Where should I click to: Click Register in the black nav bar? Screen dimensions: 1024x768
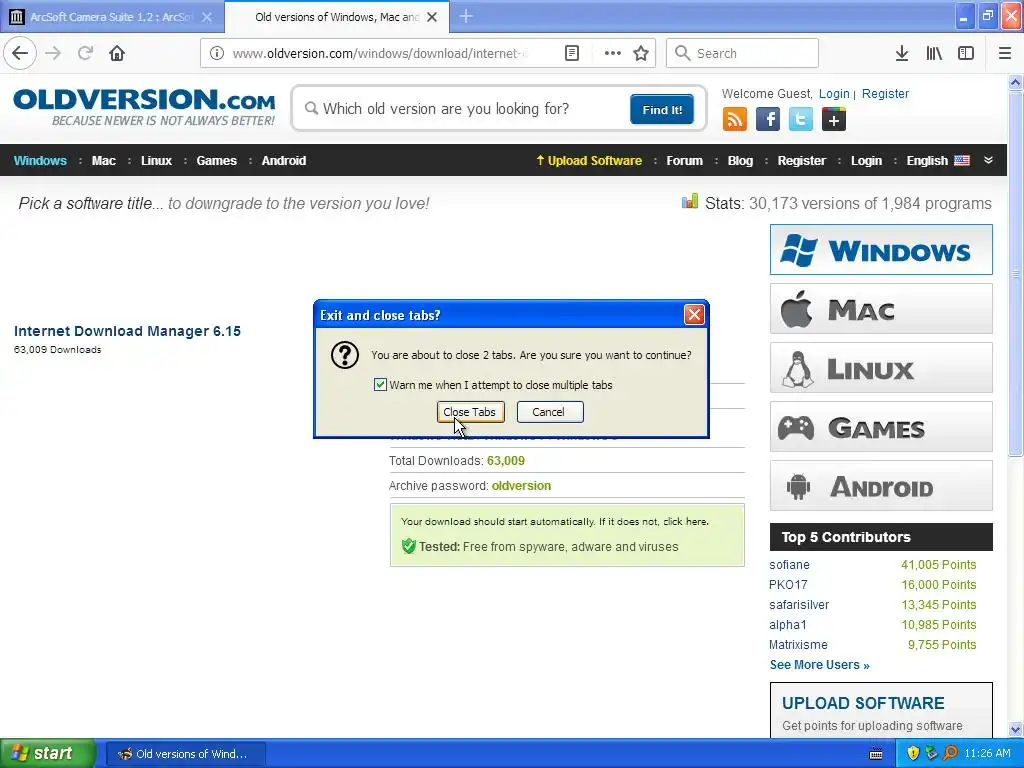(801, 161)
